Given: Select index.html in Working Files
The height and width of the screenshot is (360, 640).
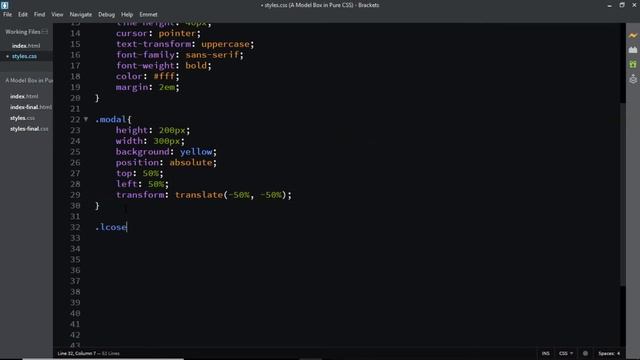Looking at the screenshot, I should [x=26, y=46].
